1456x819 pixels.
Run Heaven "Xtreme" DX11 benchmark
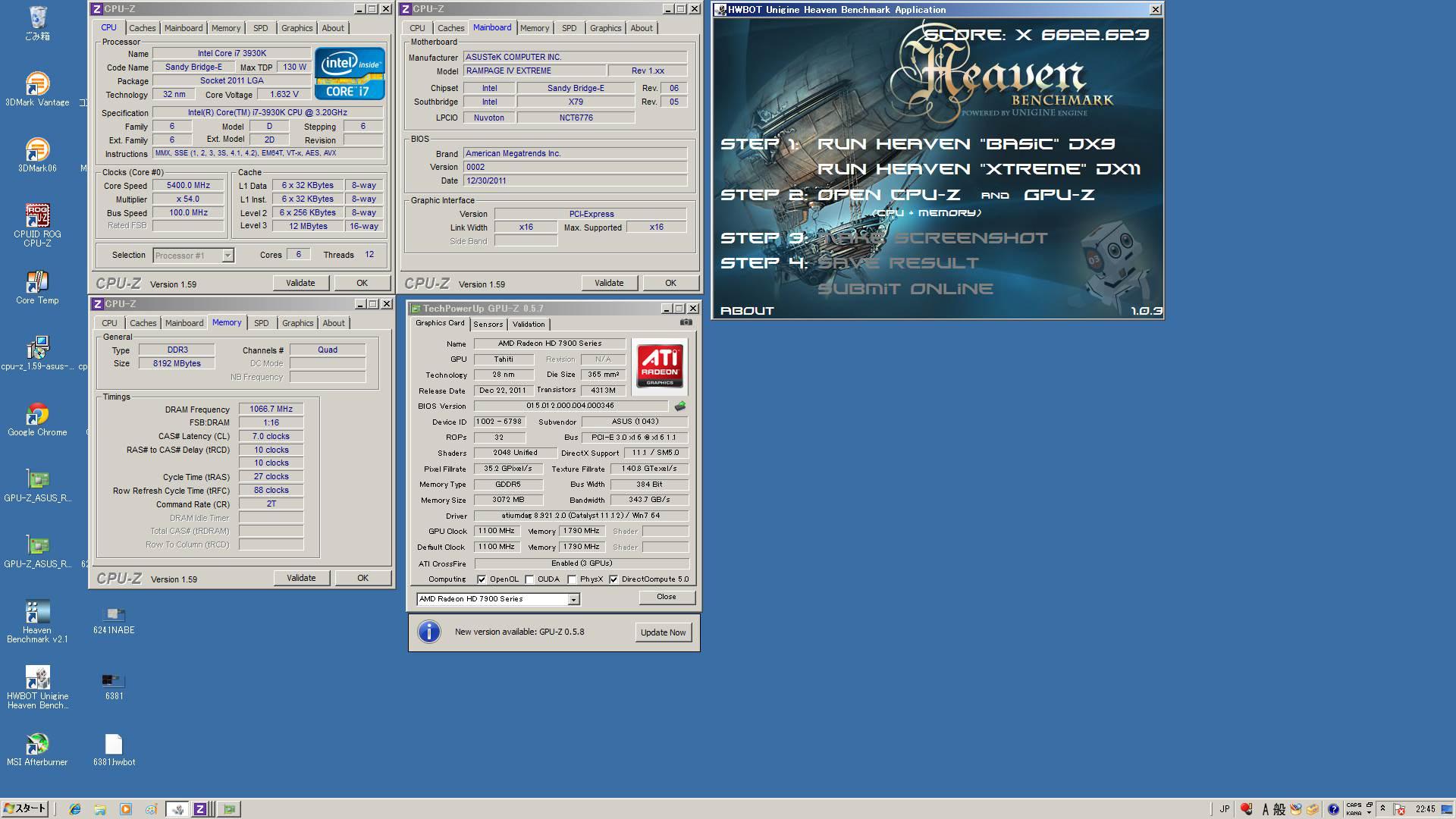(x=978, y=169)
